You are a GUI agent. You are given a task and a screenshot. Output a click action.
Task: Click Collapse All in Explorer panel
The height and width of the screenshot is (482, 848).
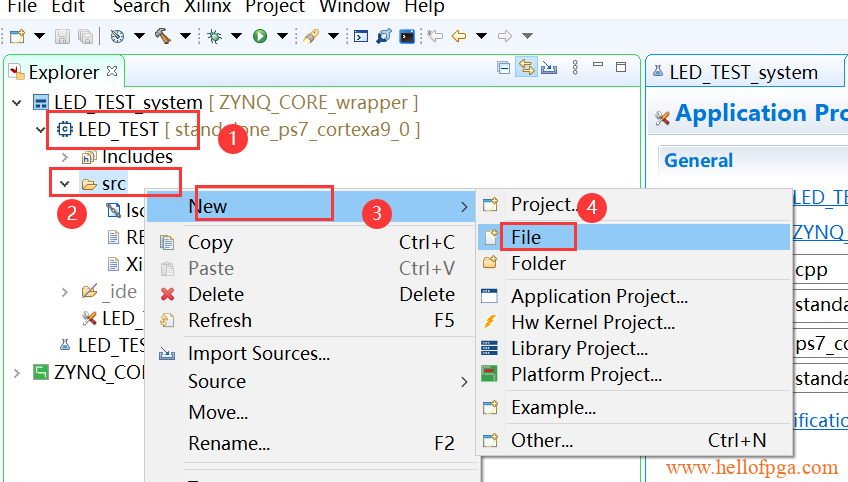(x=504, y=68)
